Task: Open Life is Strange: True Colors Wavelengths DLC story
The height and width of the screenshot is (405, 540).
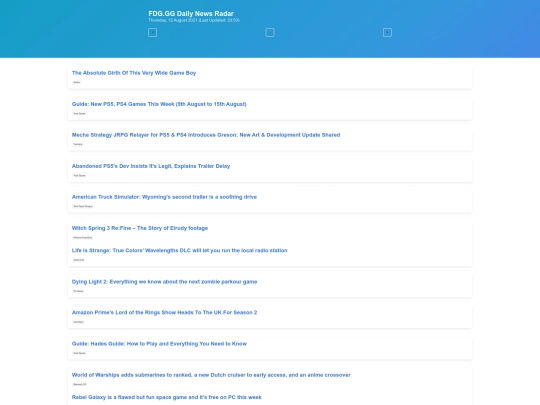Action: (179, 250)
